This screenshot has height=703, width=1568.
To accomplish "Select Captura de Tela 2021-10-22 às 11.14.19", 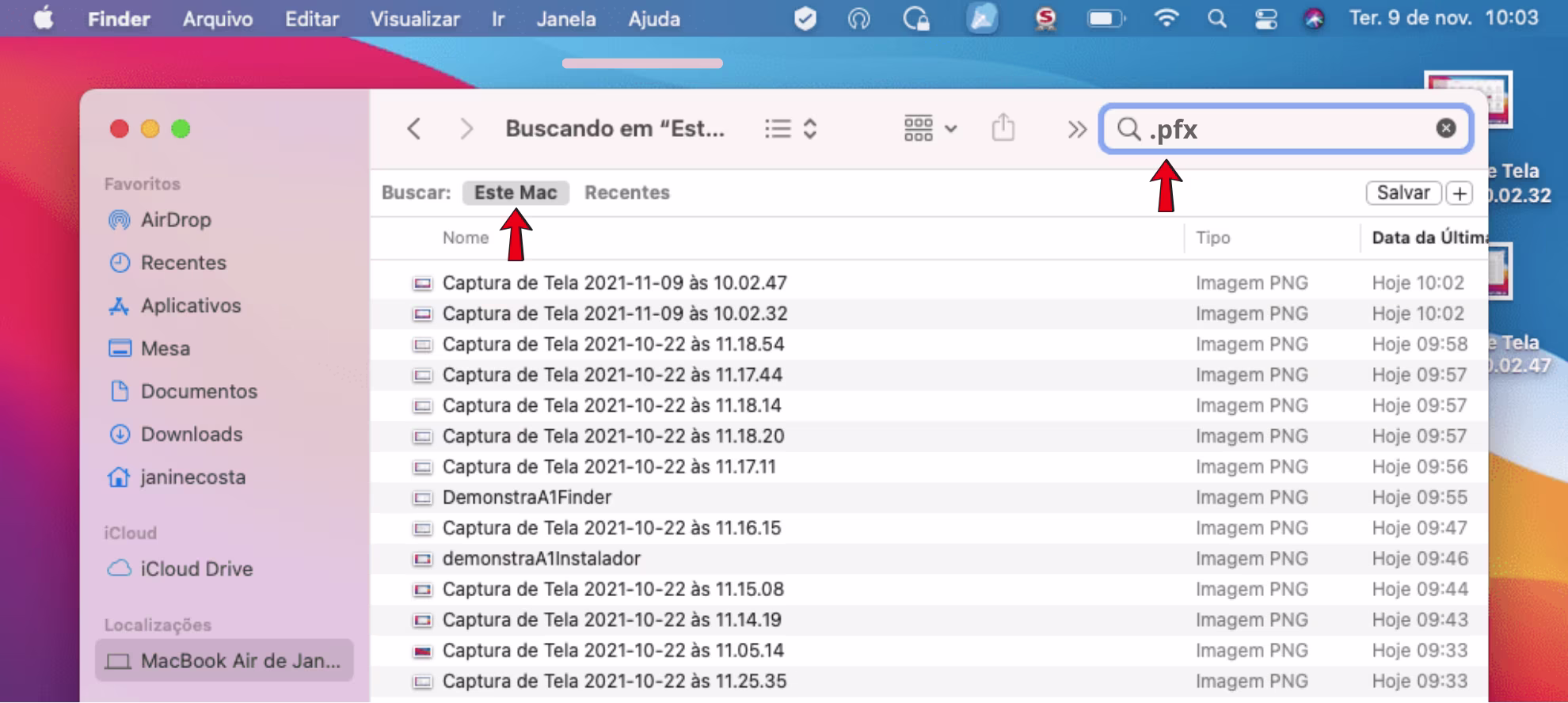I will (929, 620).
